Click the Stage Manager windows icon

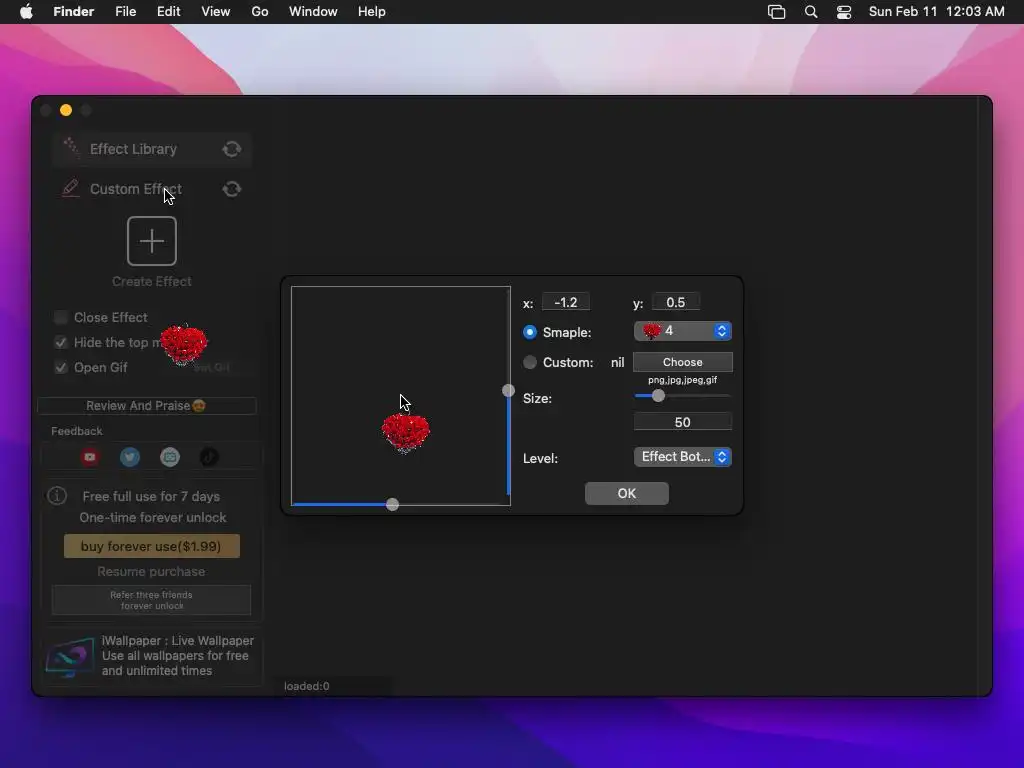[776, 12]
